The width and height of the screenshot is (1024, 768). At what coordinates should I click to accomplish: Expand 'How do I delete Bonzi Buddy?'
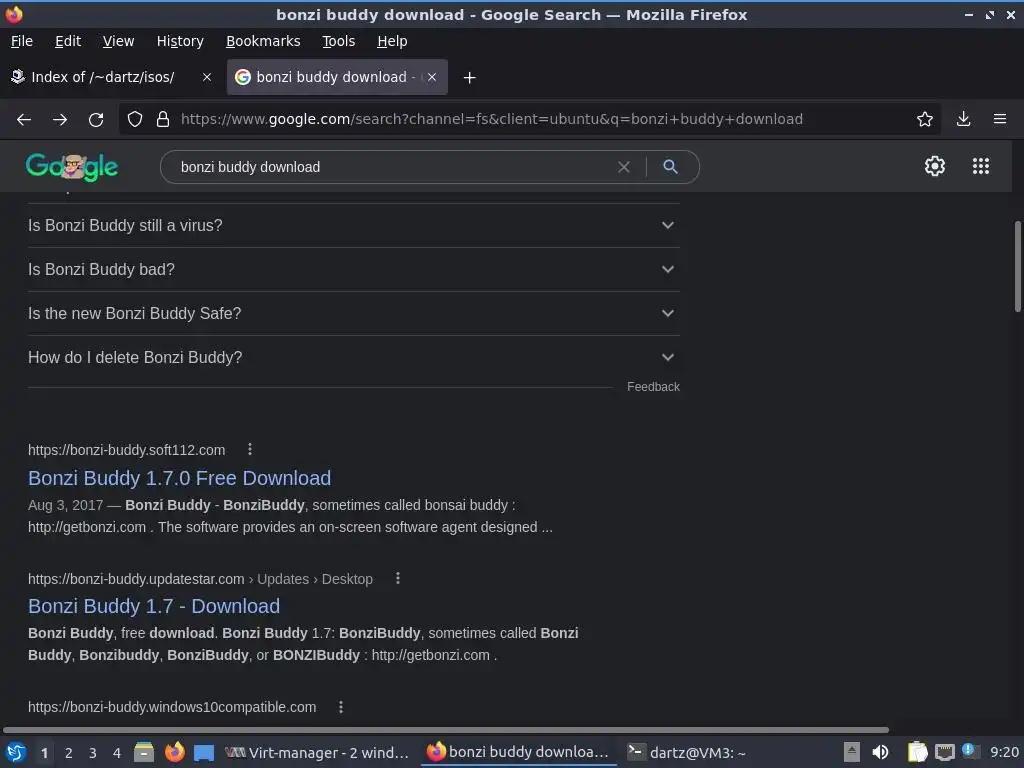(354, 358)
